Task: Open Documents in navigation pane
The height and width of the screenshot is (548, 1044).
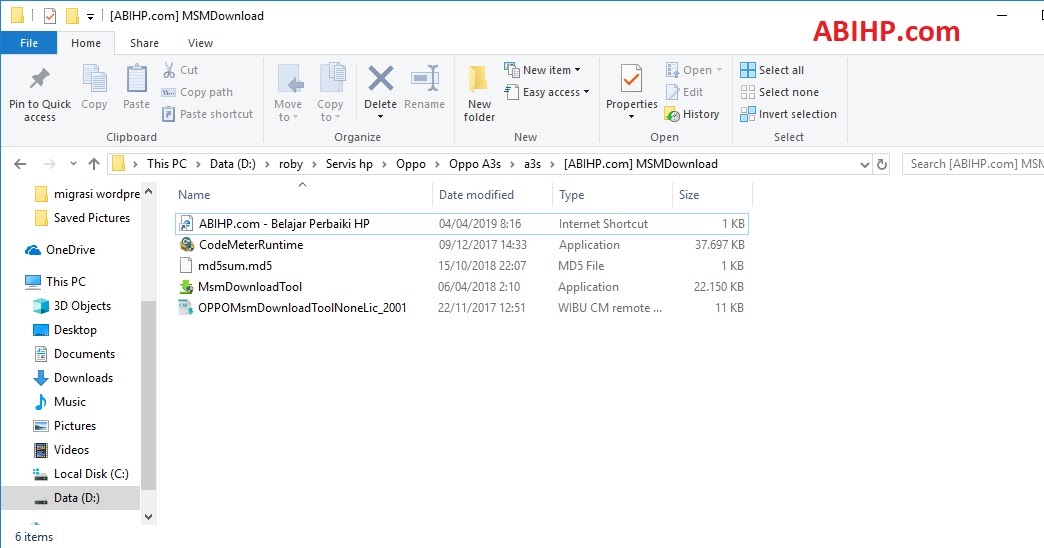Action: (74, 354)
